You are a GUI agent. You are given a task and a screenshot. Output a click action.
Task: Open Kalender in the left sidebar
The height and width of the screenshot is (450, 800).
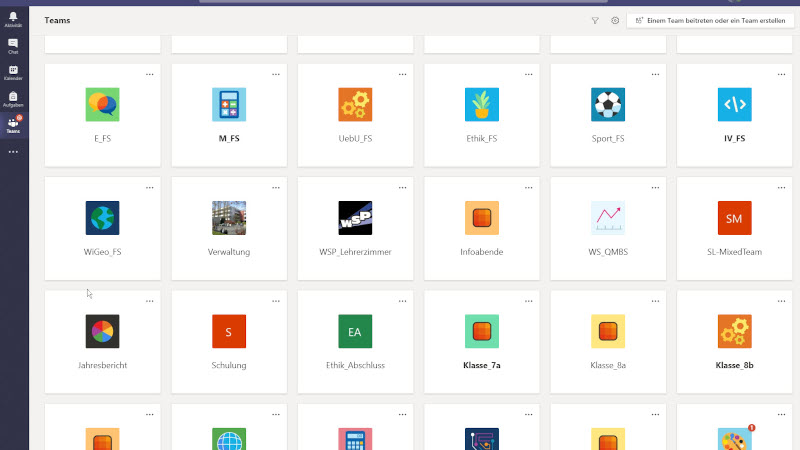coord(13,73)
